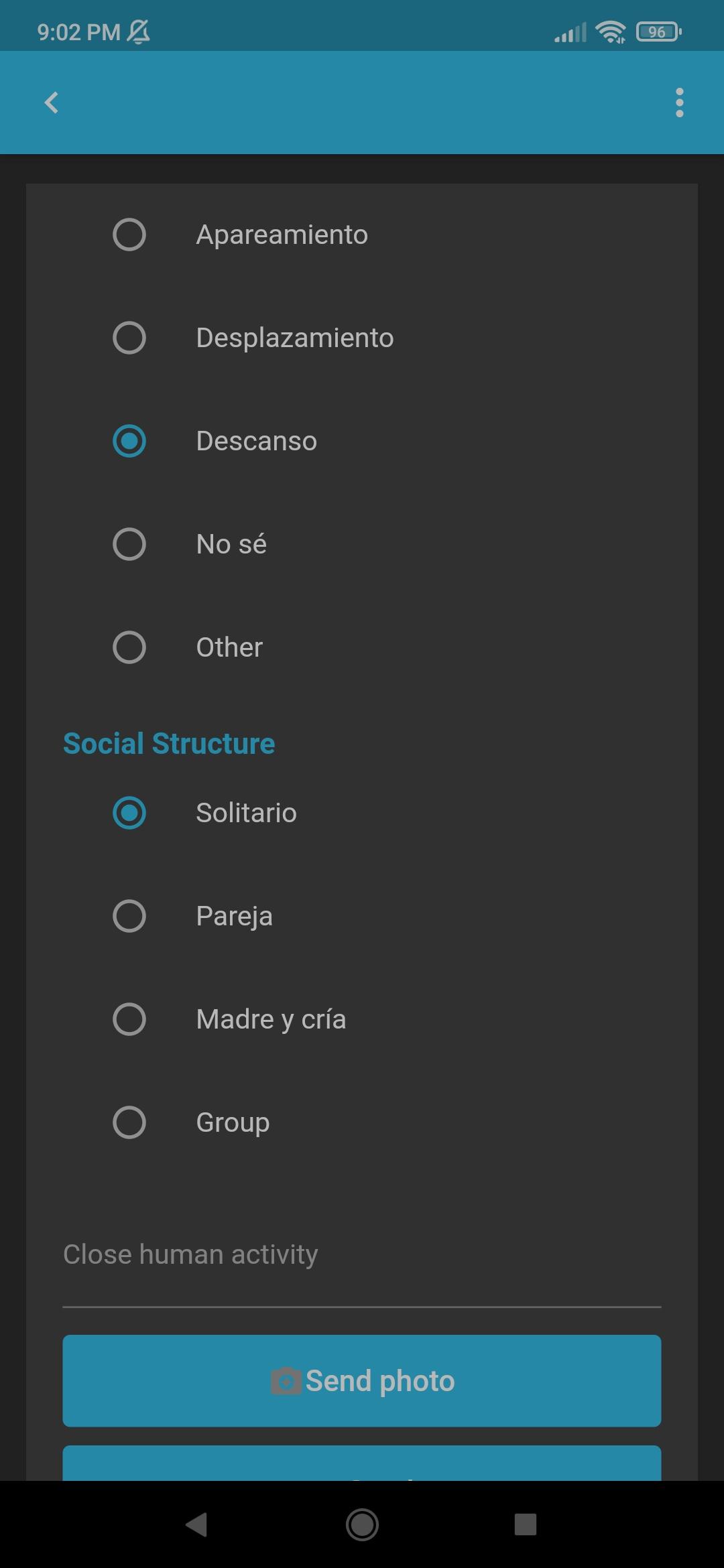Screen dimensions: 724x1568
Task: Click the Send photo button
Action: [362, 1381]
